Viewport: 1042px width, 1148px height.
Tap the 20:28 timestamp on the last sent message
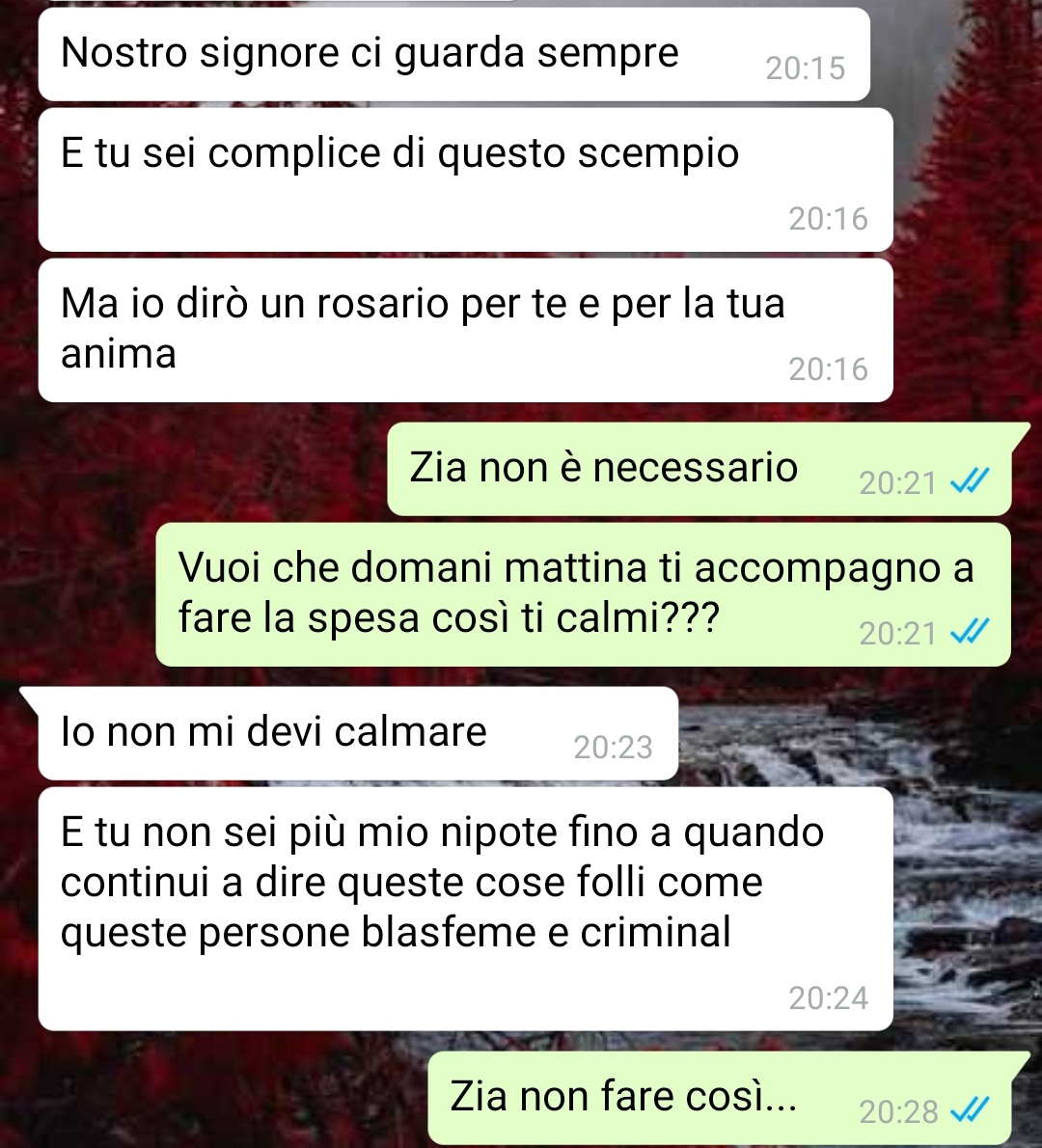898,1112
